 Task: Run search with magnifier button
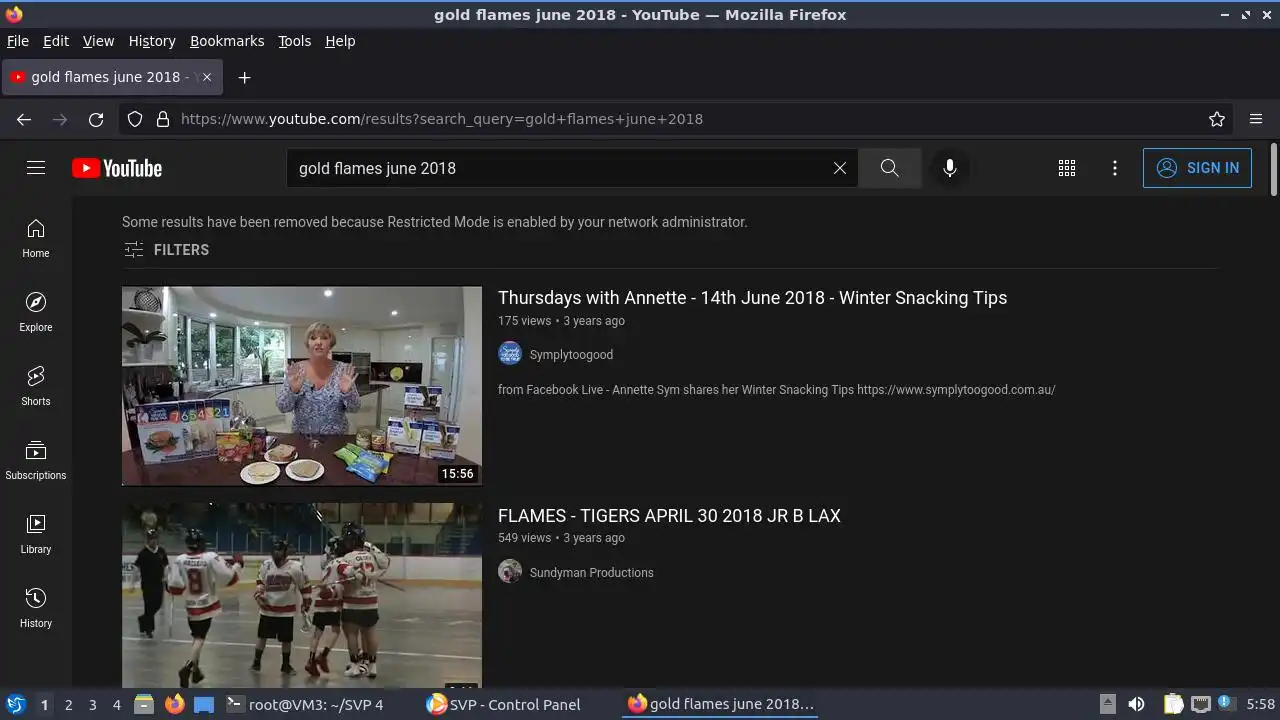[890, 168]
